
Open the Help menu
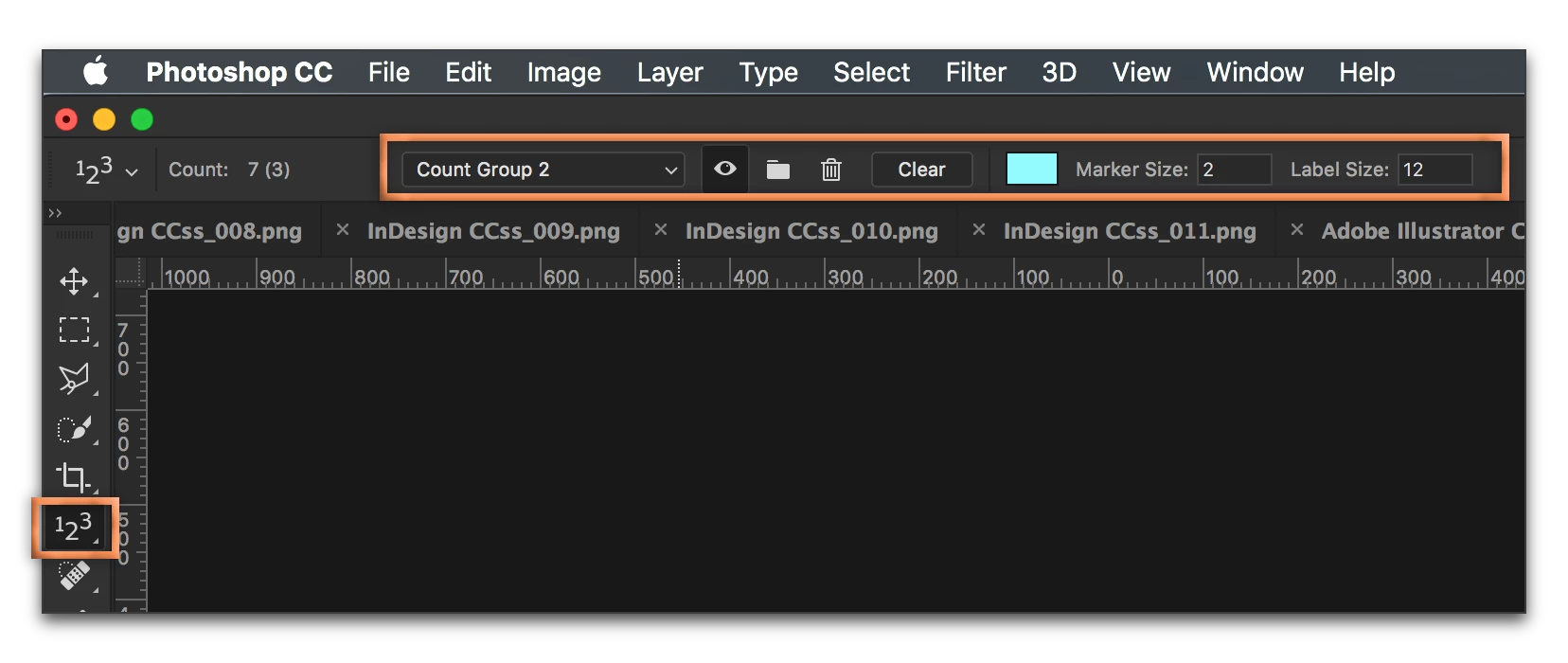point(1367,73)
